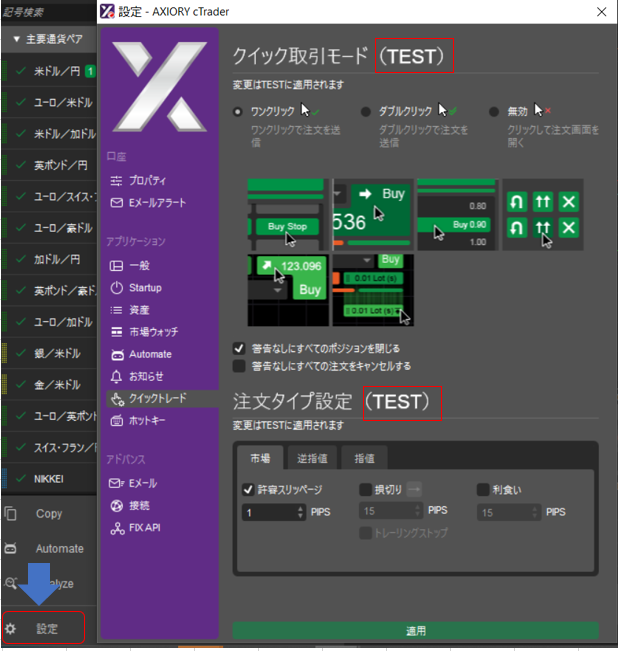This screenshot has width=618, height=651.
Task: Click Buy Stop preview thumbnail
Action: (288, 215)
